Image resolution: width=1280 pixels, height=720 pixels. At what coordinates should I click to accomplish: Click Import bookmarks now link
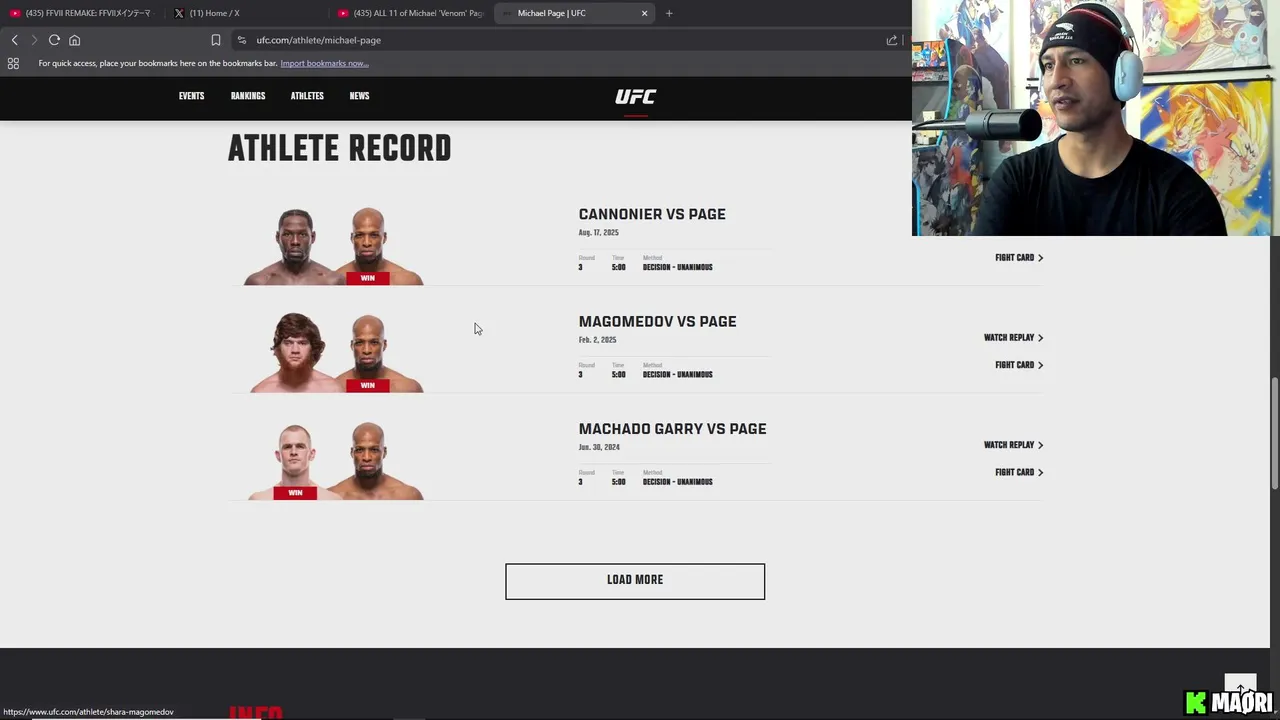tap(324, 63)
